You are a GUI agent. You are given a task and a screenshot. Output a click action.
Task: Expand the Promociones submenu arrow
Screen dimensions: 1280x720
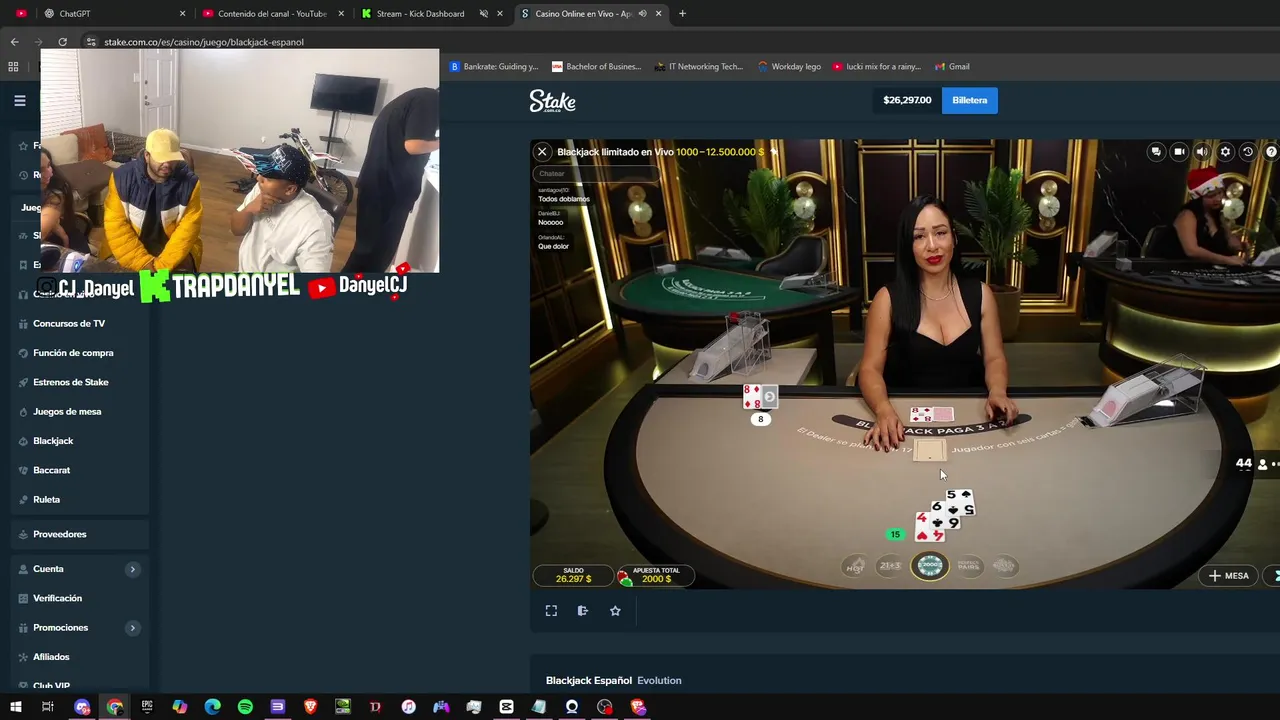(132, 628)
